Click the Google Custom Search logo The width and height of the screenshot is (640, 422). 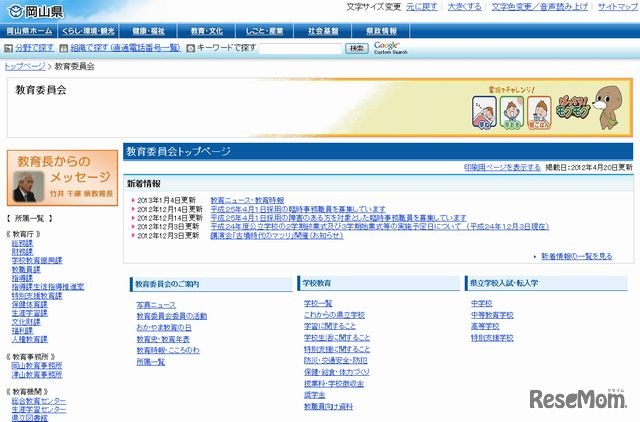(x=390, y=48)
